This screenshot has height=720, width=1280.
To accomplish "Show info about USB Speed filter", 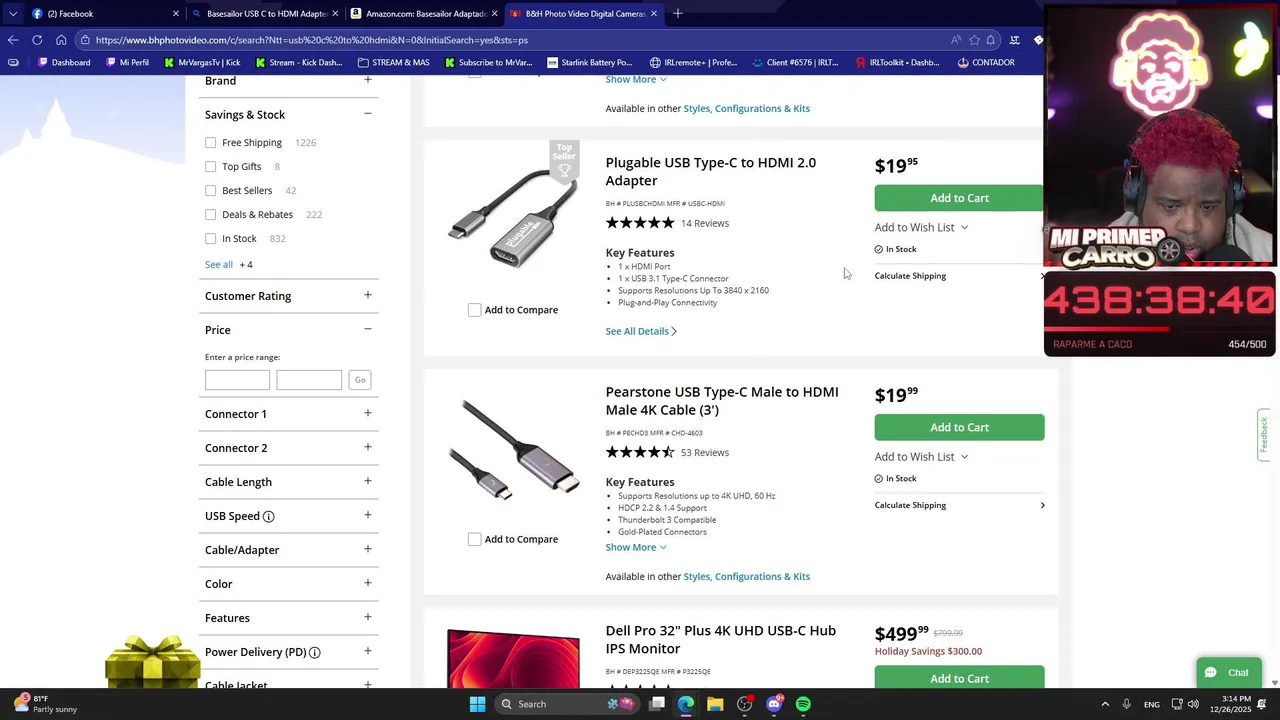I will pyautogui.click(x=268, y=516).
